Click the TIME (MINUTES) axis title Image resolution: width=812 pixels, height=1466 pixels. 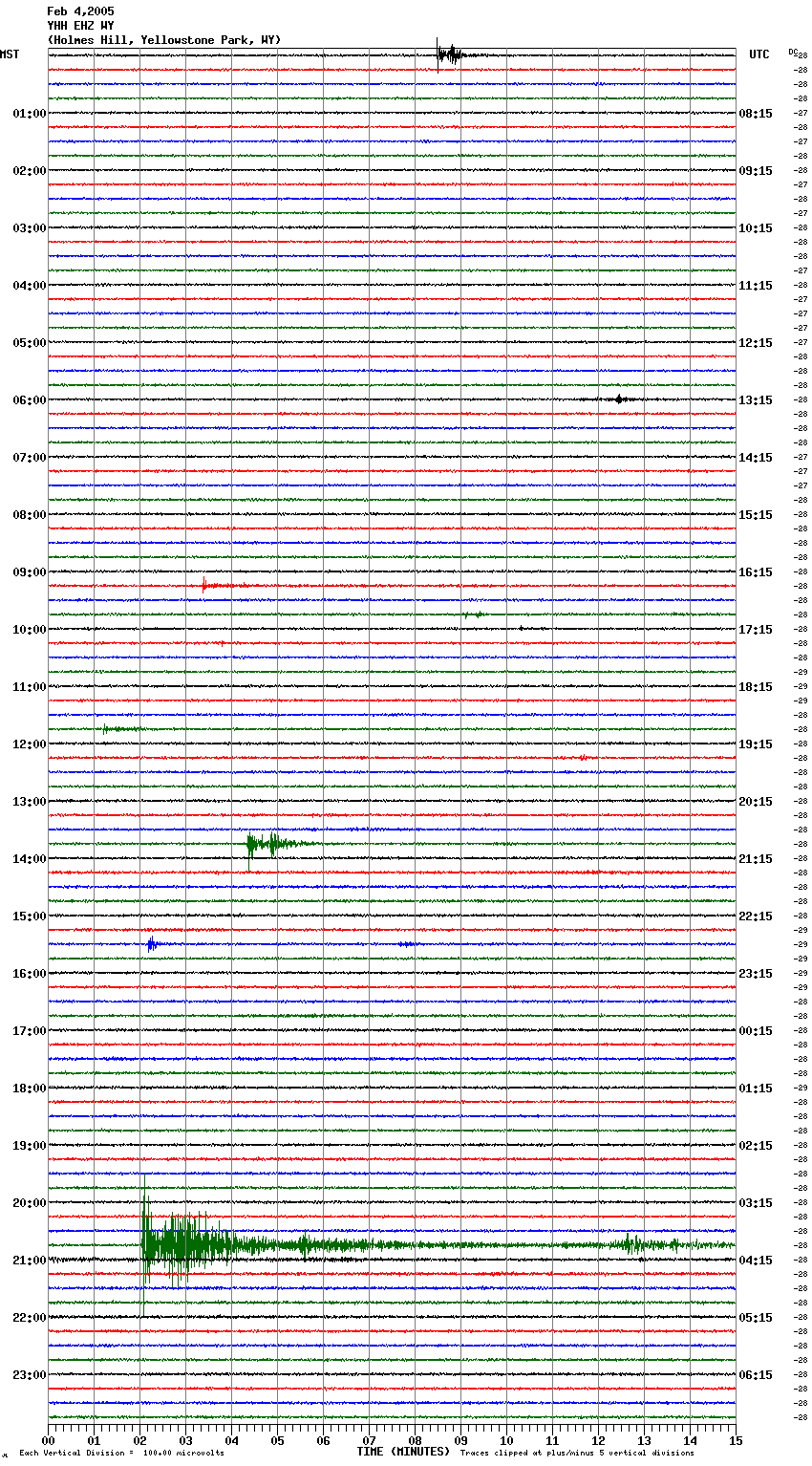[x=403, y=1452]
